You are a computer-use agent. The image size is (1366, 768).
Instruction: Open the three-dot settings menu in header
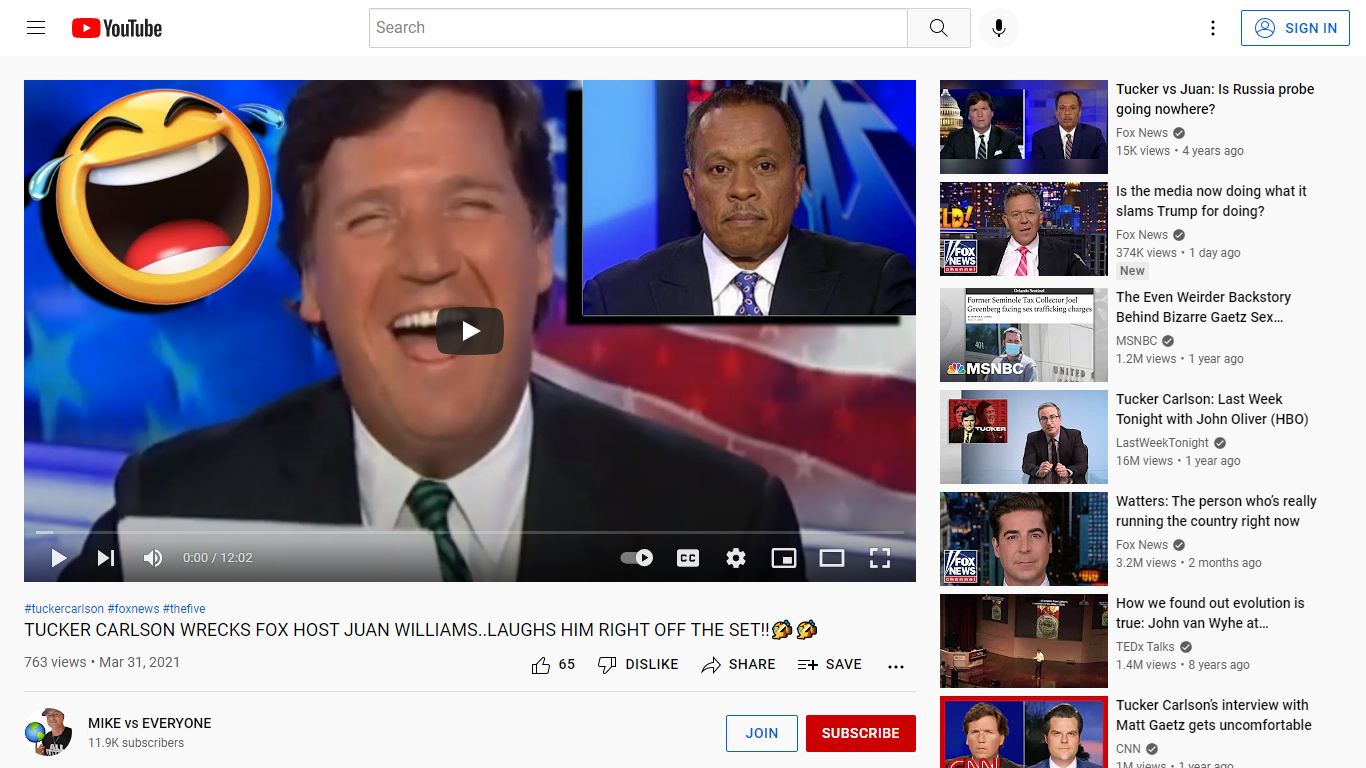coord(1213,28)
